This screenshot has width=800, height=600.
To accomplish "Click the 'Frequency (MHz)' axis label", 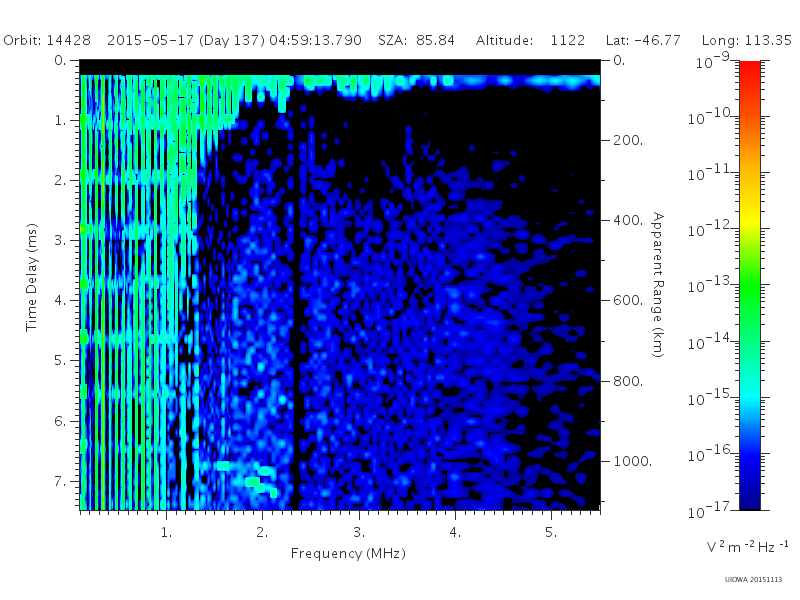I will pos(348,554).
